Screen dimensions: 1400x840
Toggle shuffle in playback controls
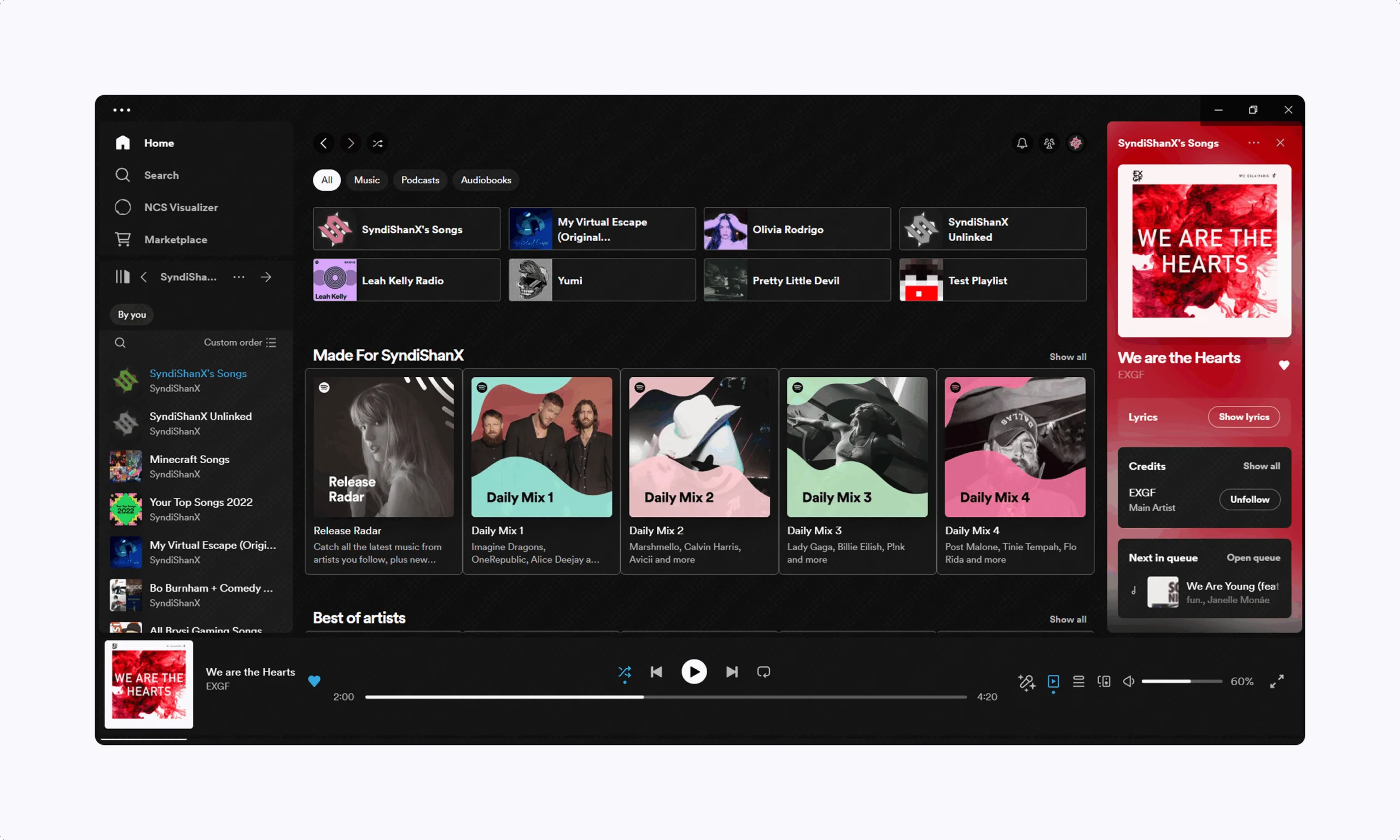click(x=624, y=672)
